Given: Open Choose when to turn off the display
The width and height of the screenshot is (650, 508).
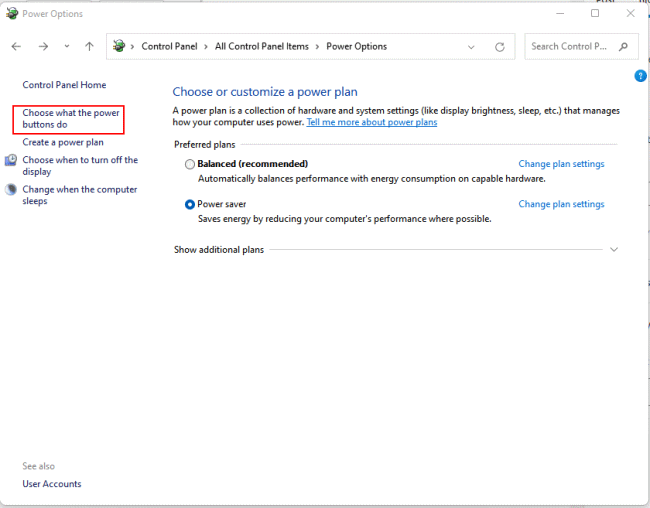Looking at the screenshot, I should [x=80, y=165].
